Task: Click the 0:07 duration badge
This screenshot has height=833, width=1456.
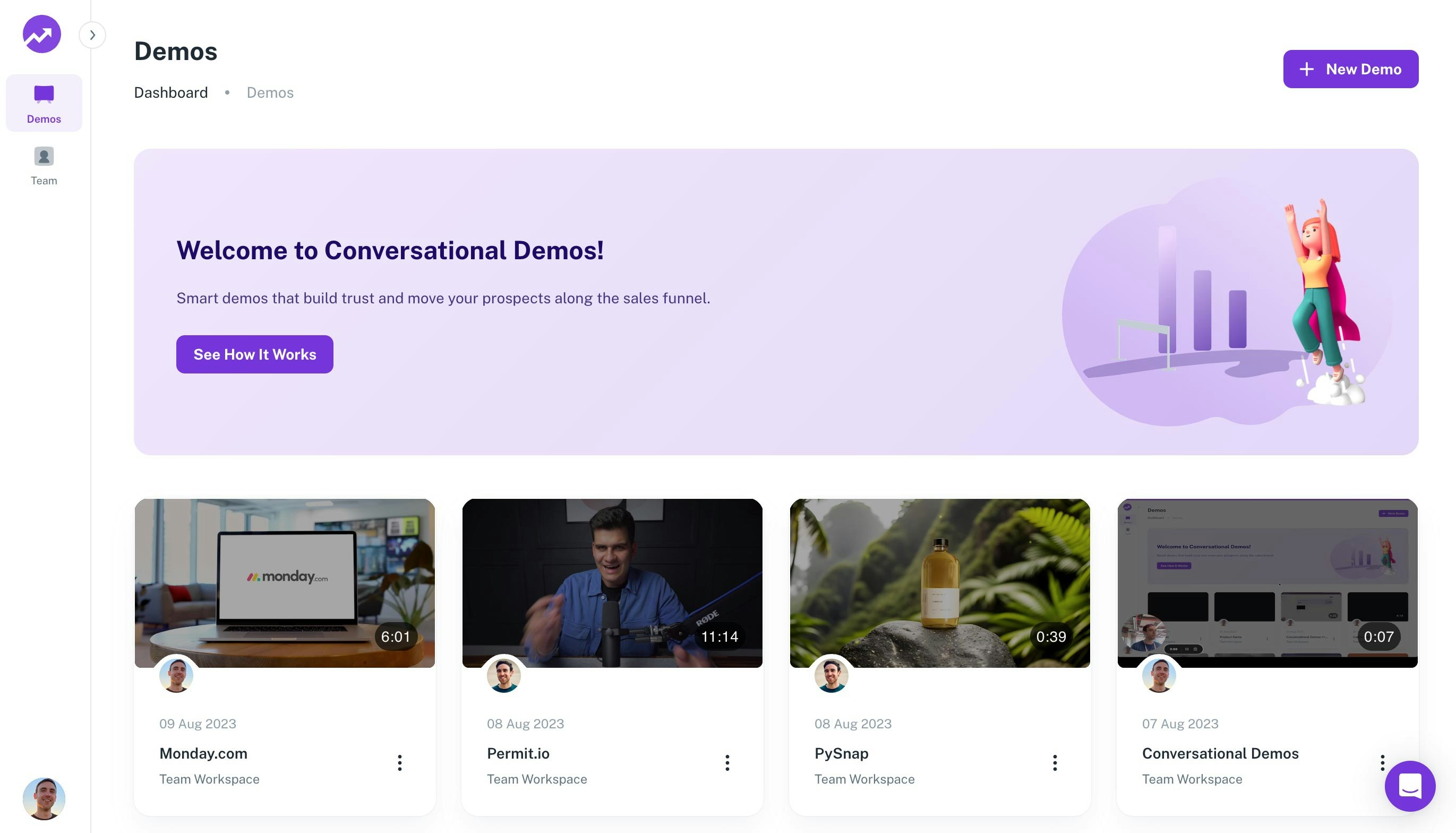Action: pos(1379,637)
